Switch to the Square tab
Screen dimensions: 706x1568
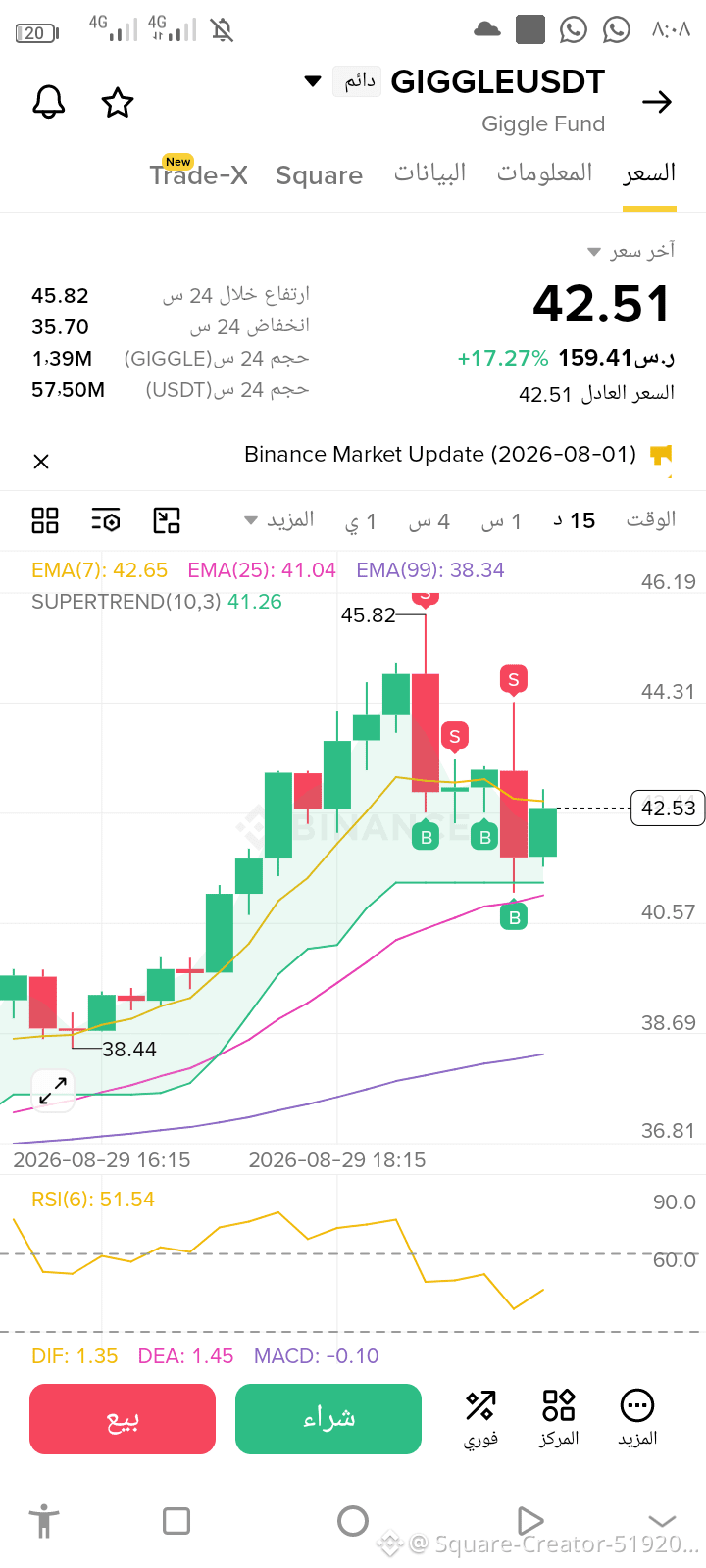(x=319, y=175)
